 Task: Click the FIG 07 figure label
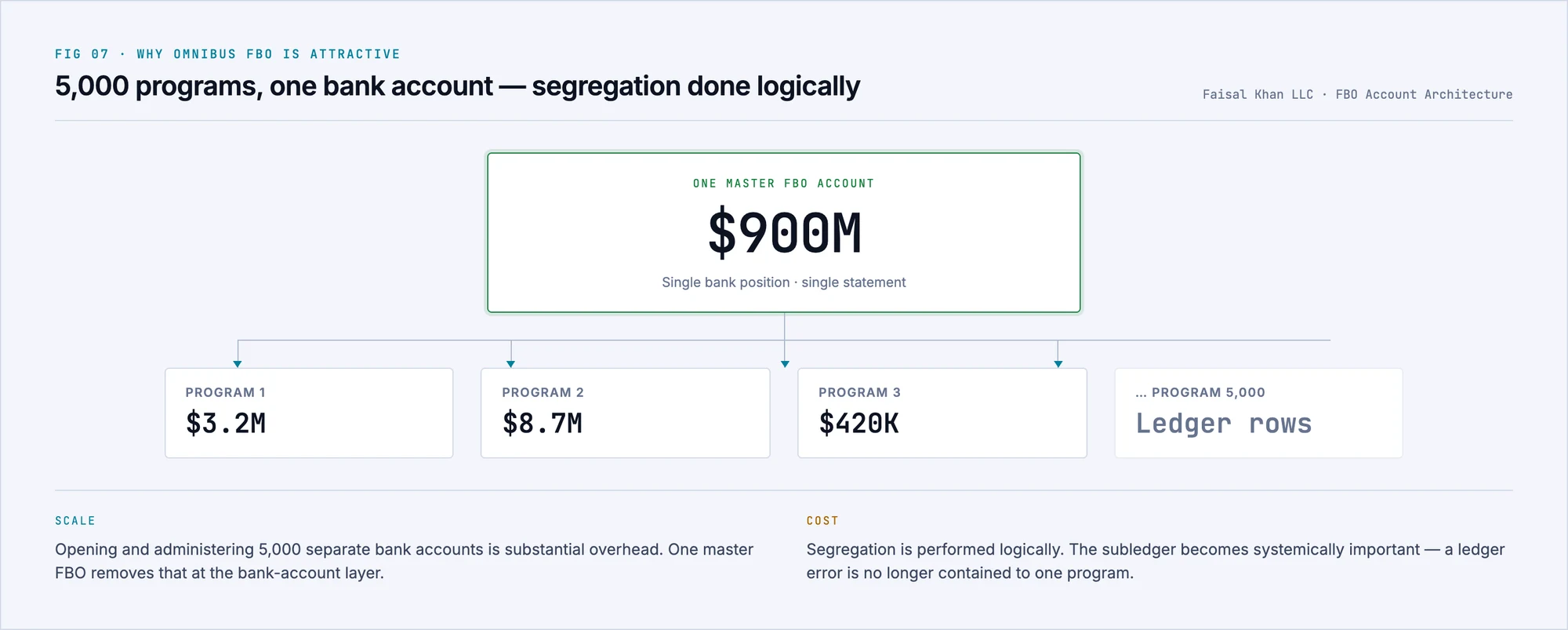82,54
